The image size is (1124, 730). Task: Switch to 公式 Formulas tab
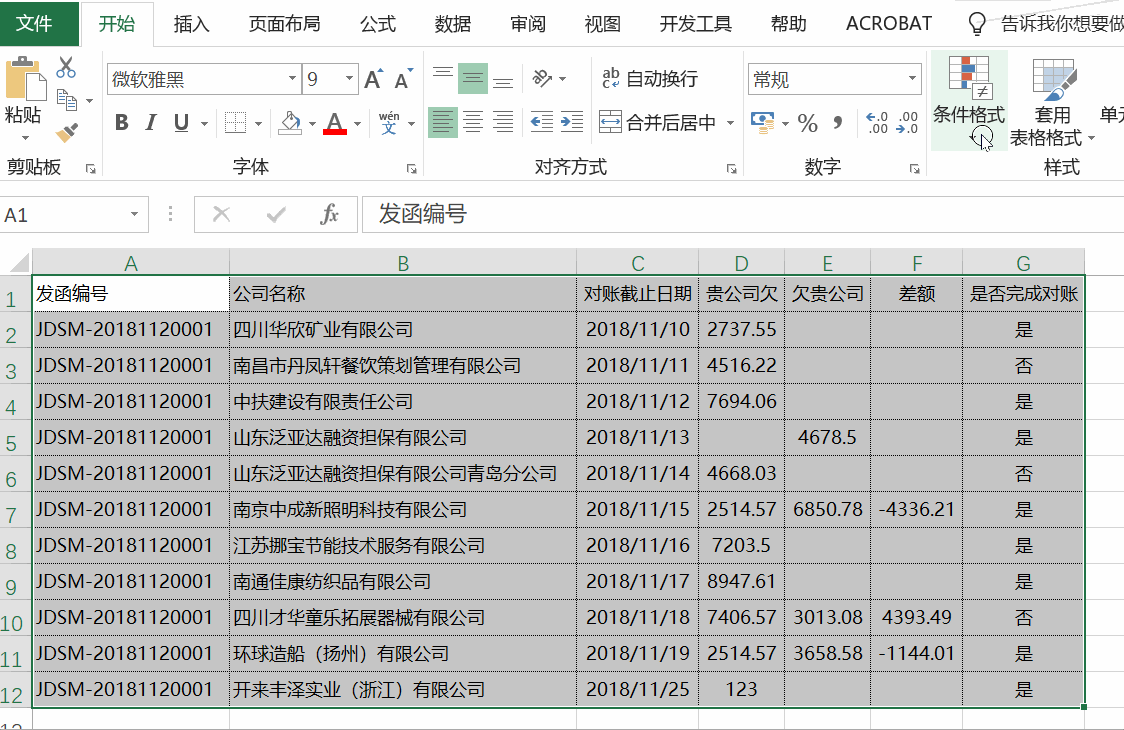coord(378,24)
